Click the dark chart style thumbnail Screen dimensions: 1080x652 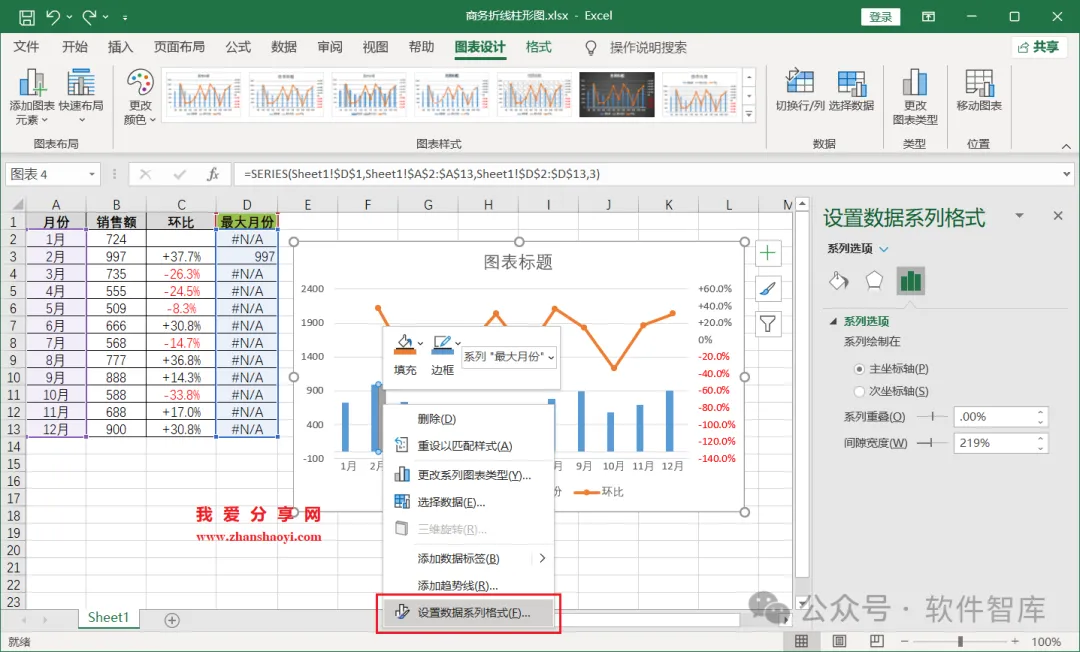point(616,94)
